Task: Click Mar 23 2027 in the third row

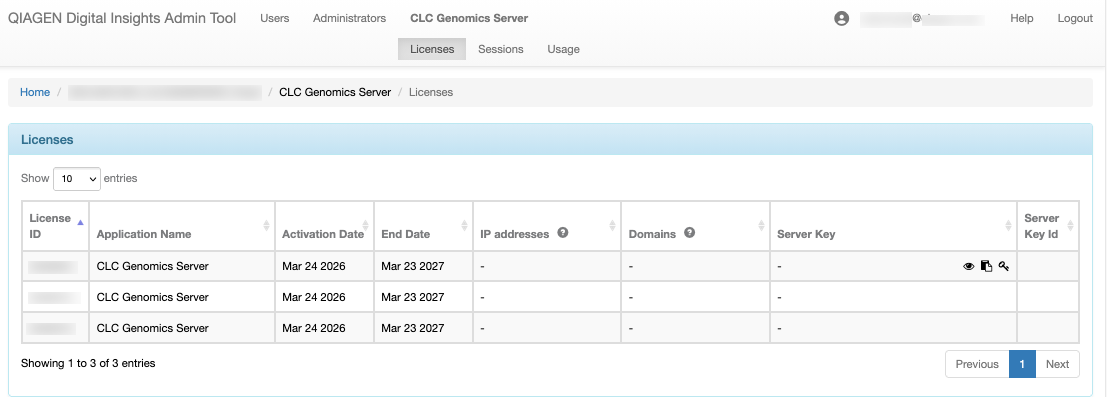Action: 413,328
